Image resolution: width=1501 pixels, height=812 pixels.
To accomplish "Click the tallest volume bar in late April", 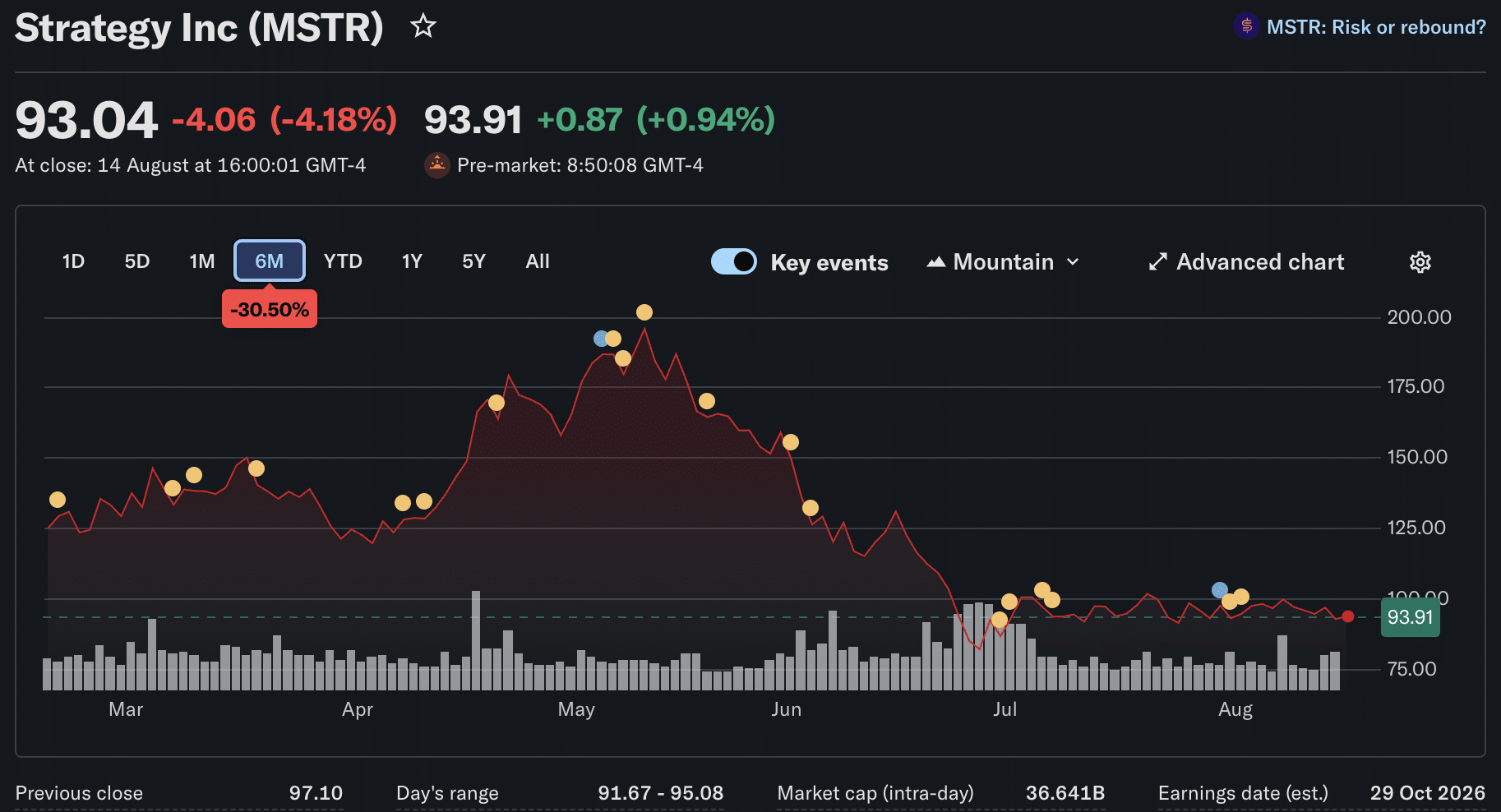I will point(476,640).
